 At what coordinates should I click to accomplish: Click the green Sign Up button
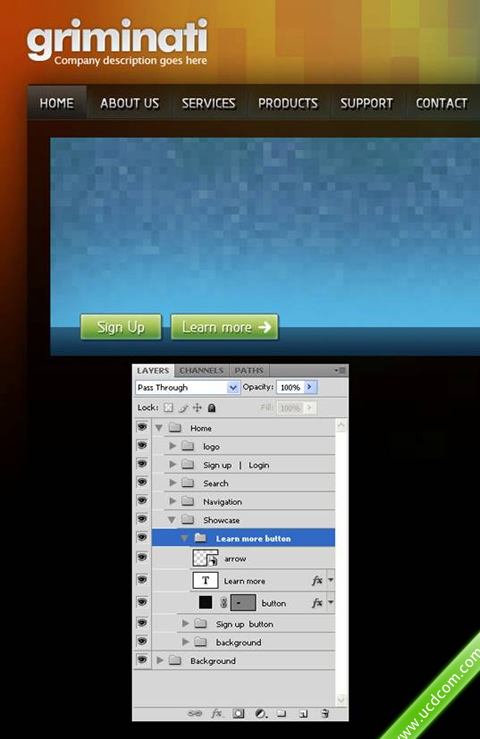click(121, 327)
